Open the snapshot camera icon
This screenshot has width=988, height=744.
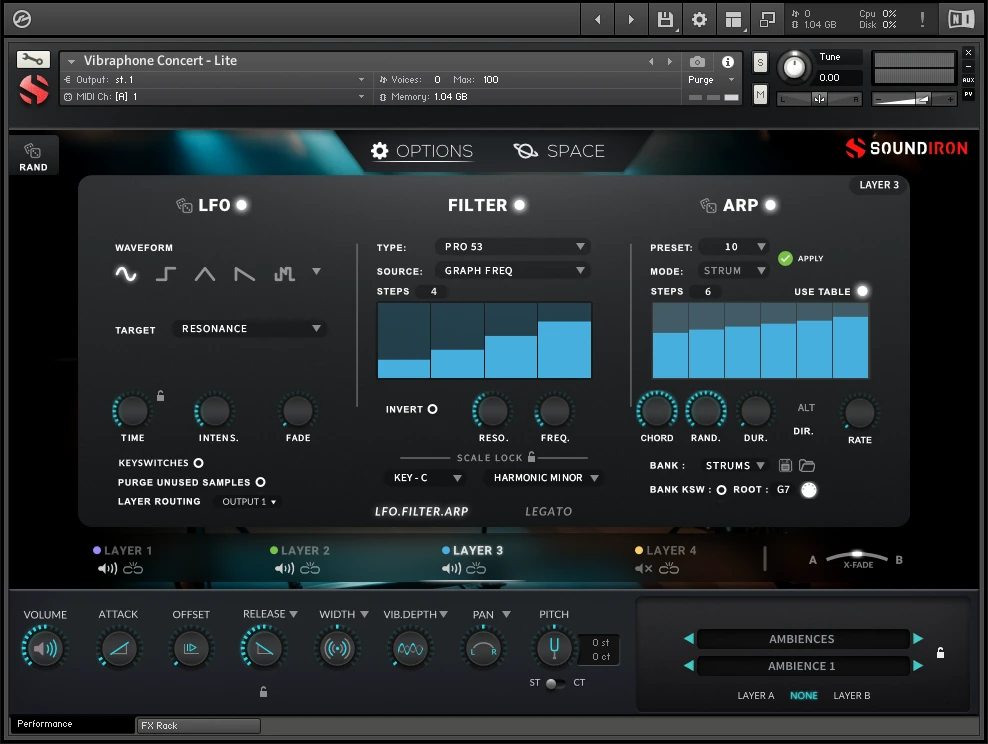(697, 61)
